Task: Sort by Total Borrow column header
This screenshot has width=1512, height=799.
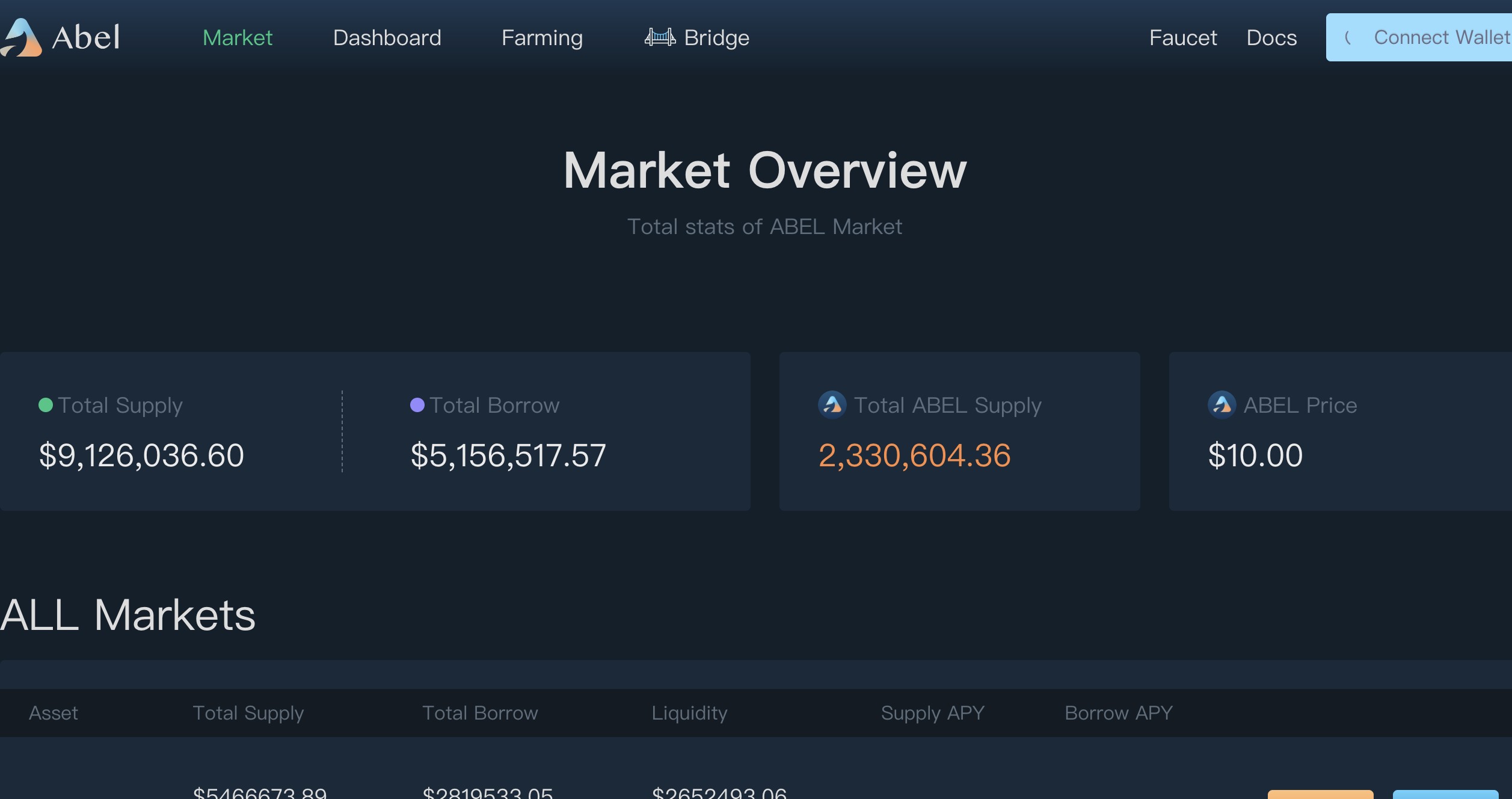Action: 480,713
